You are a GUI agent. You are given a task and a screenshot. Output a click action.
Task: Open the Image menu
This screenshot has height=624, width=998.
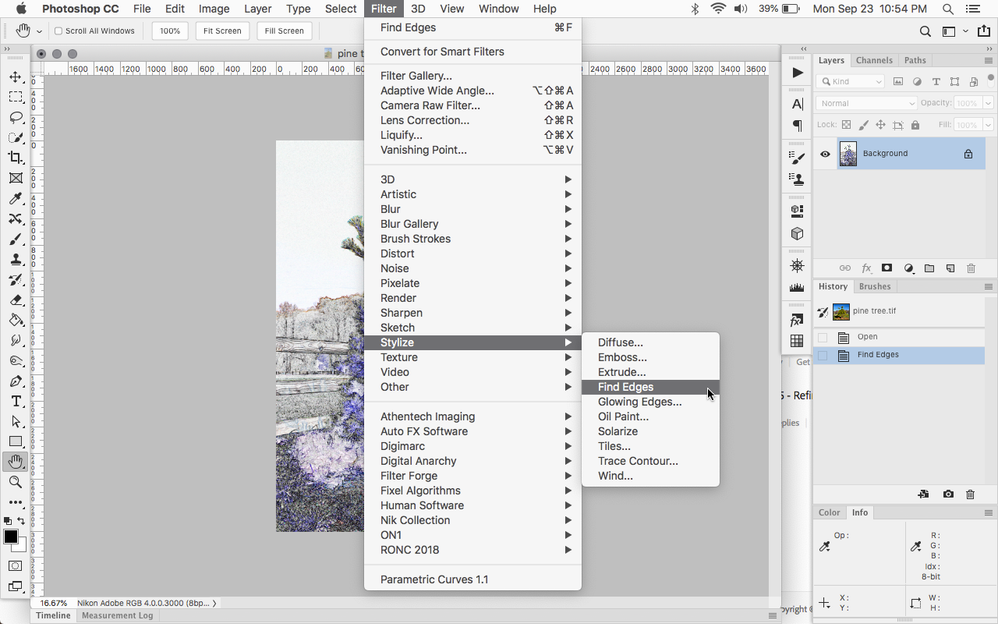[x=214, y=9]
